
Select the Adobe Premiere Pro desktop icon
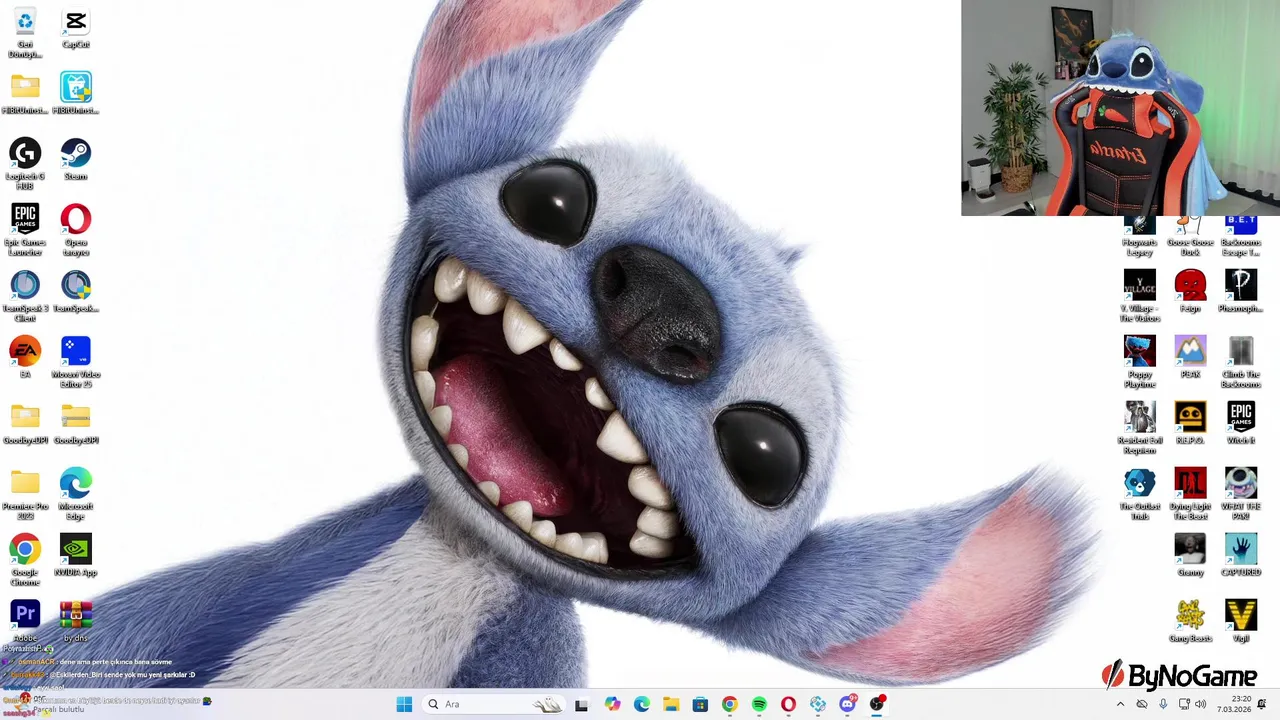coord(25,622)
